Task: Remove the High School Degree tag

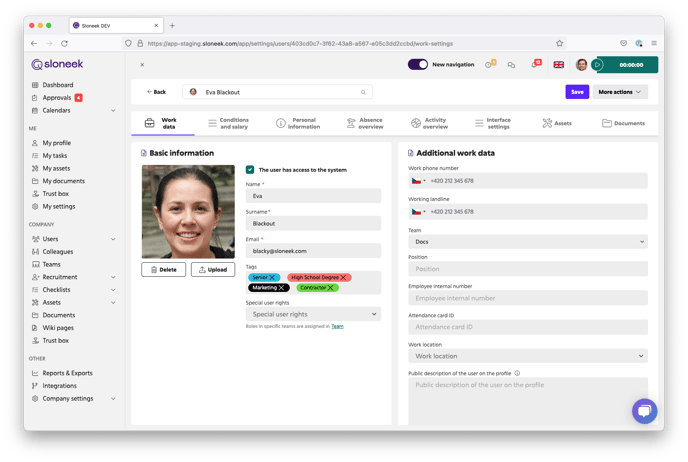Action: (343, 277)
